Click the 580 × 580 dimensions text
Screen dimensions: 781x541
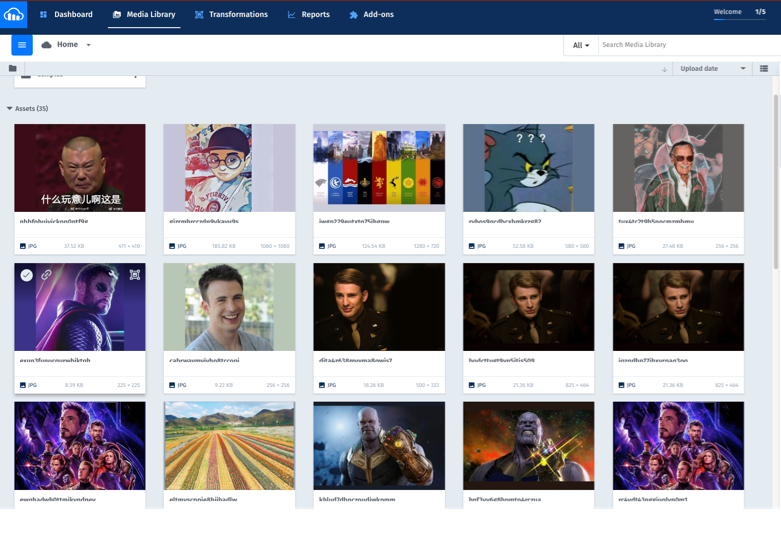(x=577, y=246)
